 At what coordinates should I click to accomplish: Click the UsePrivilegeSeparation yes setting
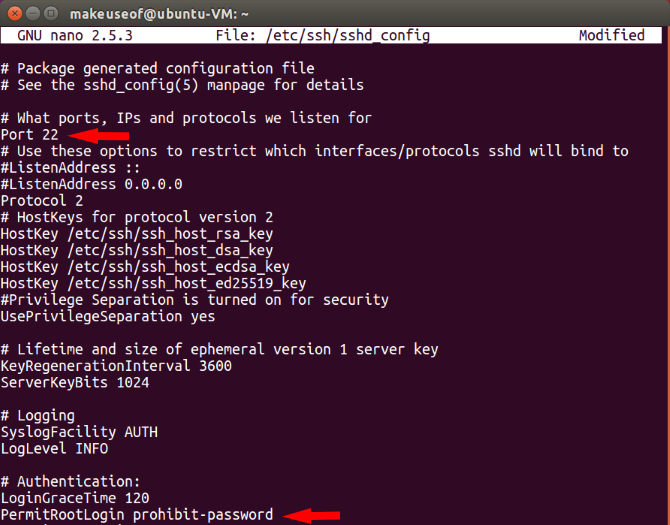[108, 316]
